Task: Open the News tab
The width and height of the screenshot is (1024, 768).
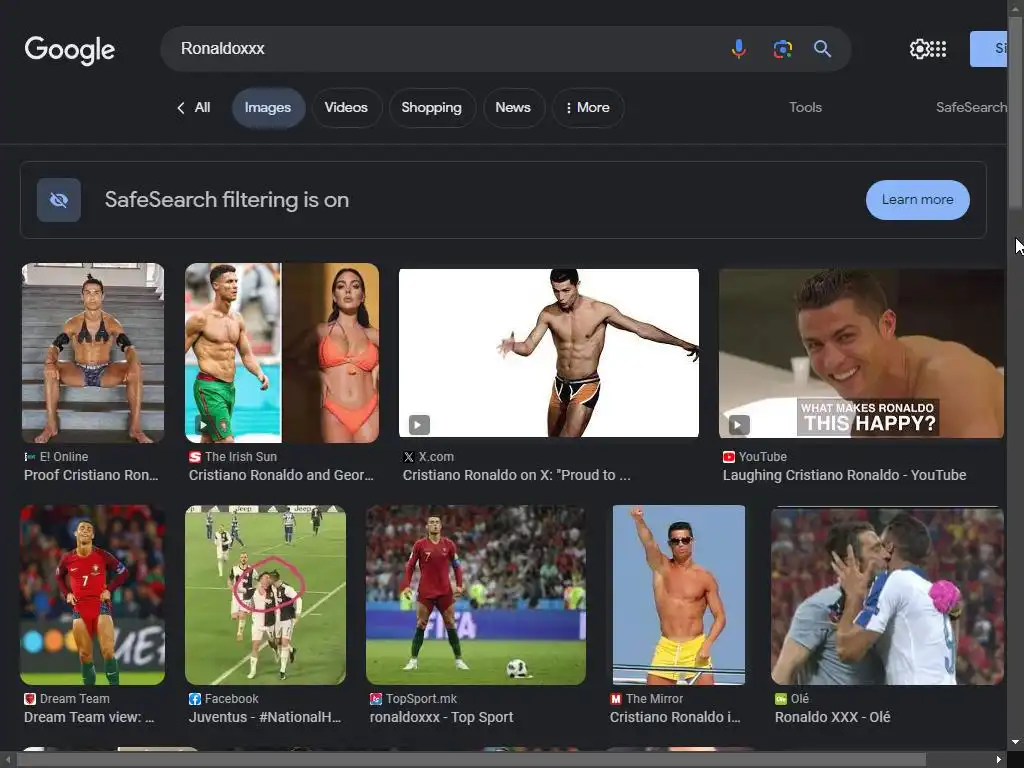Action: (x=513, y=108)
